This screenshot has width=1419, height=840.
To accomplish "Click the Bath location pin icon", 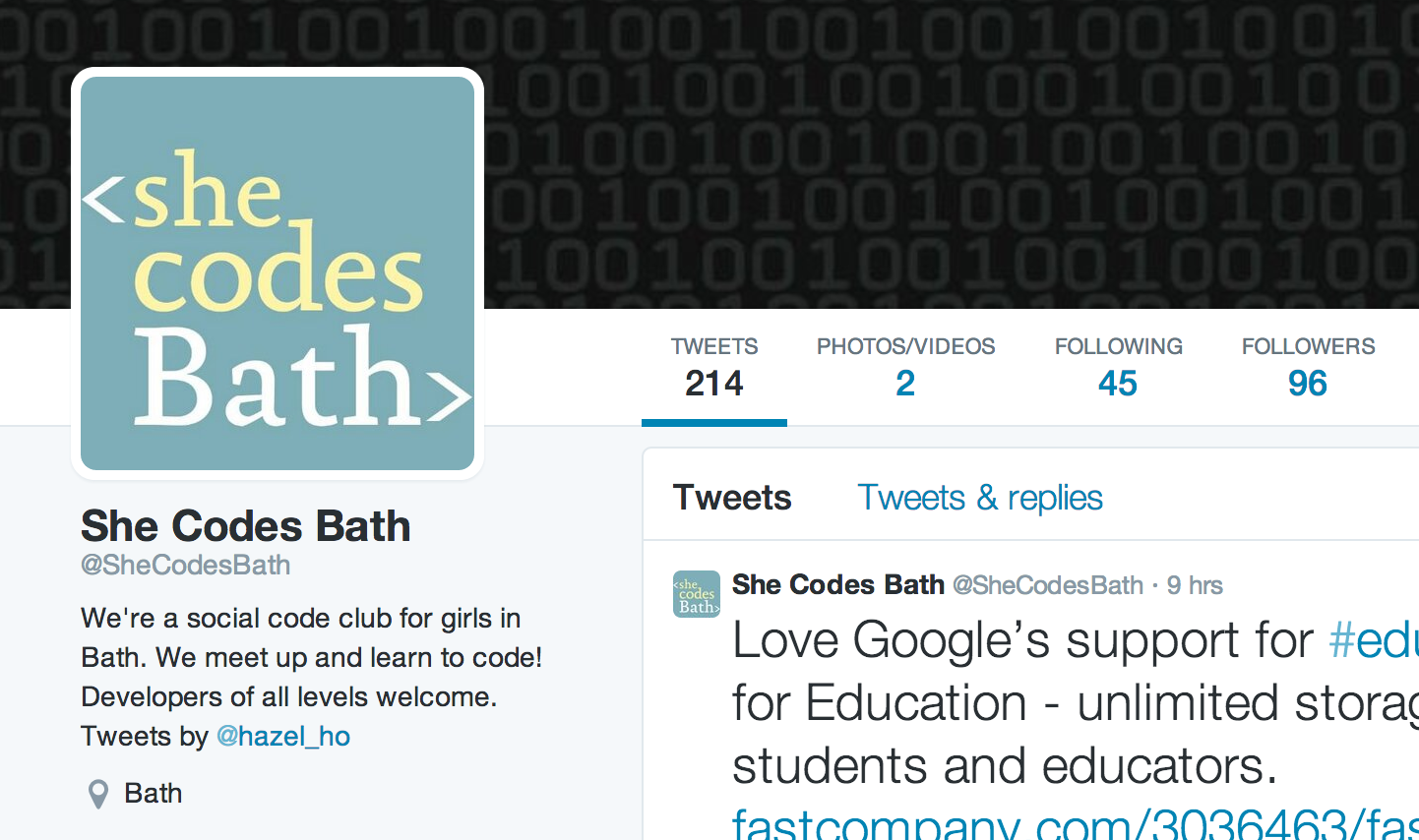I will pyautogui.click(x=98, y=794).
